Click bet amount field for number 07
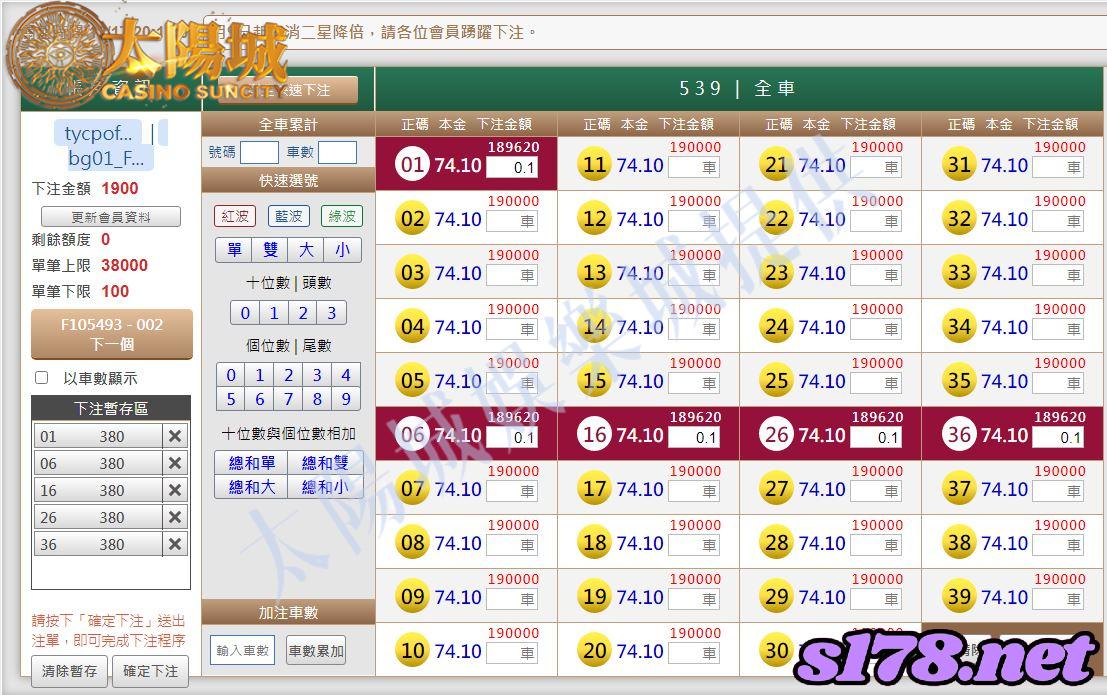Screen dimensions: 1107x695 point(512,491)
